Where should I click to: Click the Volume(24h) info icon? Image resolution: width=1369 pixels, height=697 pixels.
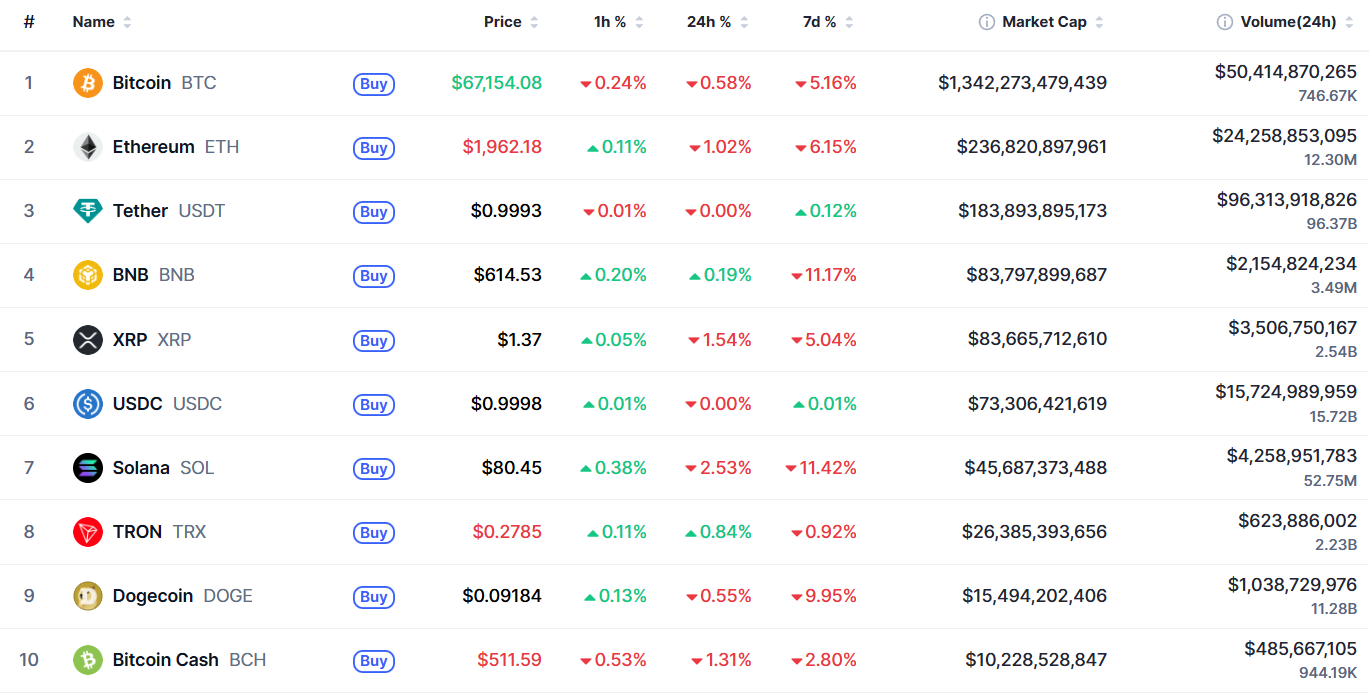tap(1225, 22)
